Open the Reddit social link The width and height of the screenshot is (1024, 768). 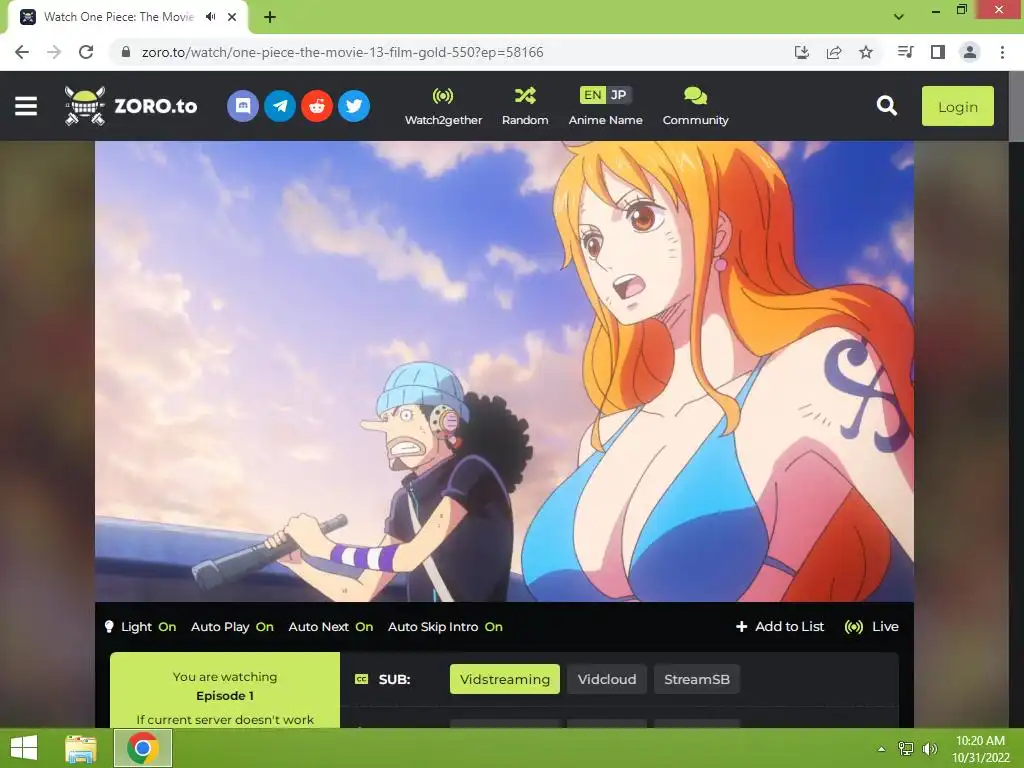click(317, 106)
